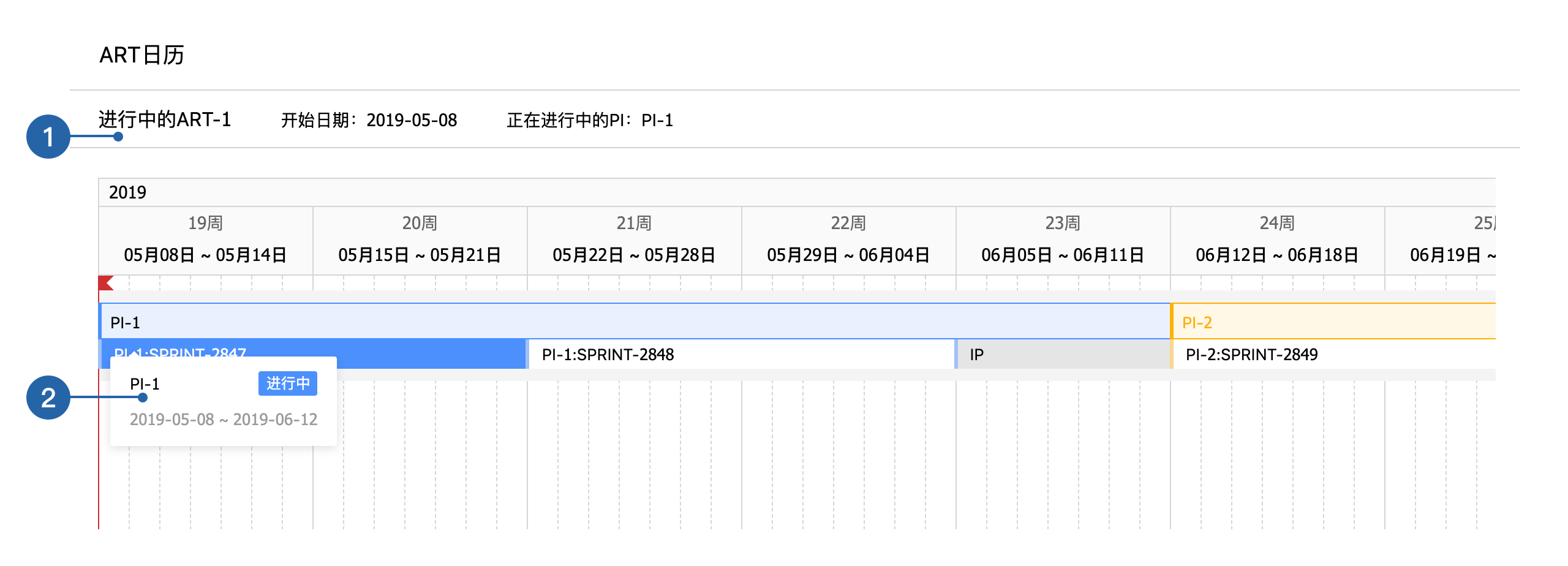
Task: Click the date range 05月29日 ~ 06月04日
Action: (849, 255)
